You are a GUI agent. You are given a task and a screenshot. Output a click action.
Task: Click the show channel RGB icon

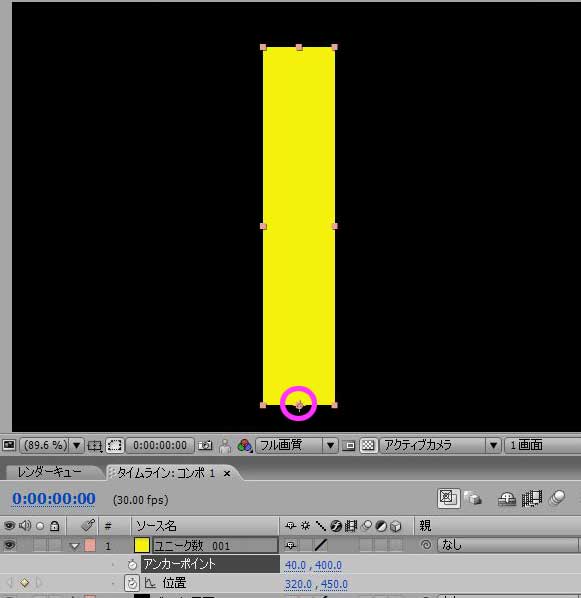[245, 445]
